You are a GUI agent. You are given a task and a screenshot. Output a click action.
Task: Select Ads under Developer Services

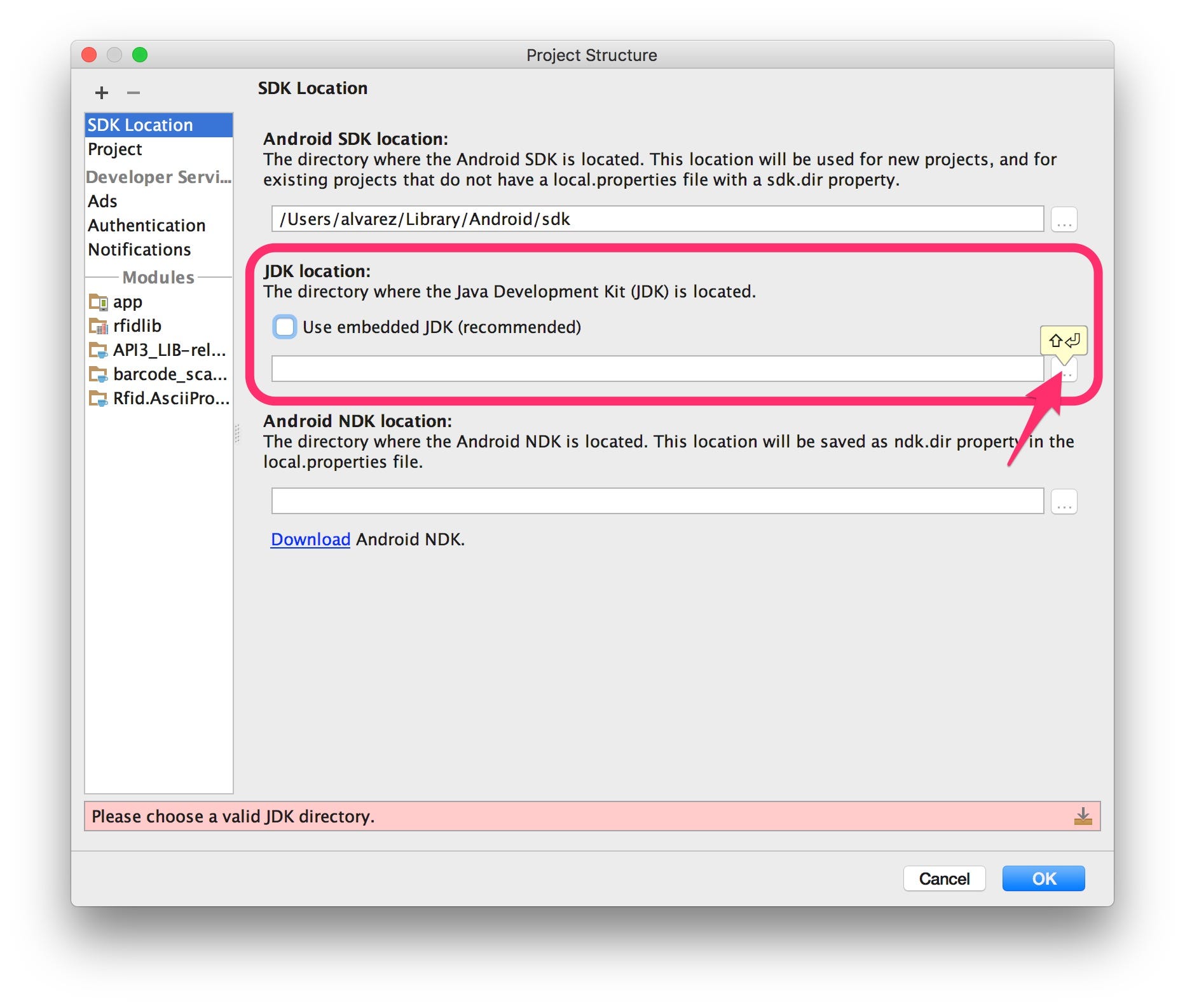pos(102,201)
